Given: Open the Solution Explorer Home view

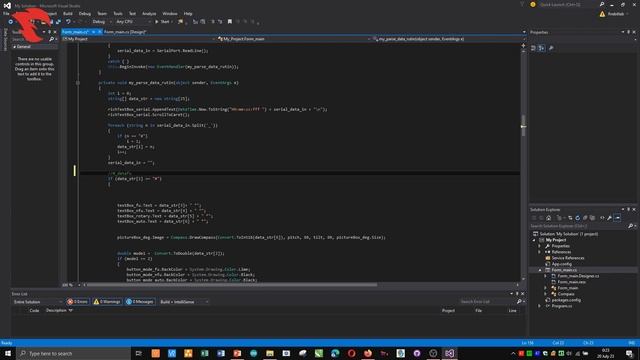Looking at the screenshot, I should coord(549,218).
